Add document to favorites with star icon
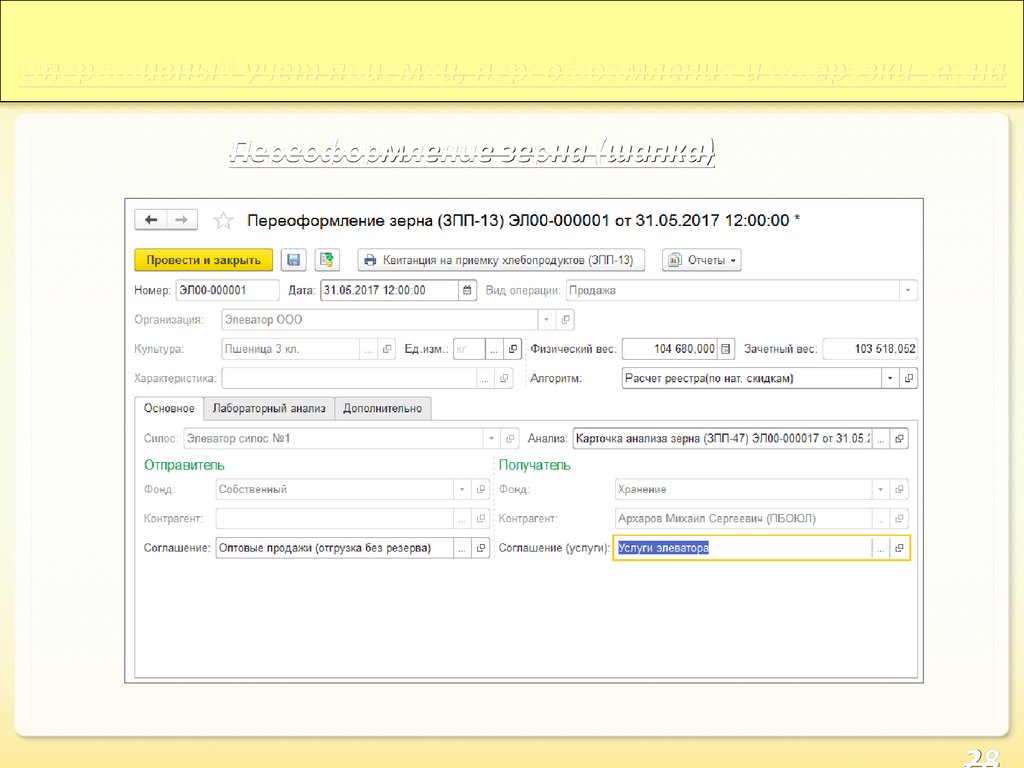The image size is (1024, 768). pyautogui.click(x=224, y=221)
